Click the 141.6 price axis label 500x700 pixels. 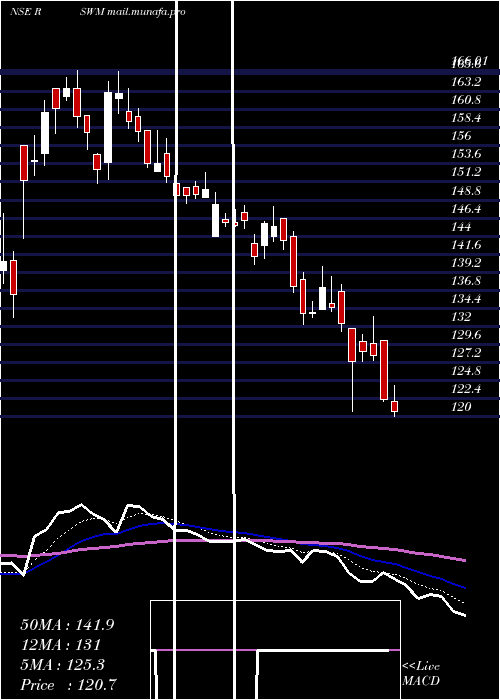(x=466, y=245)
